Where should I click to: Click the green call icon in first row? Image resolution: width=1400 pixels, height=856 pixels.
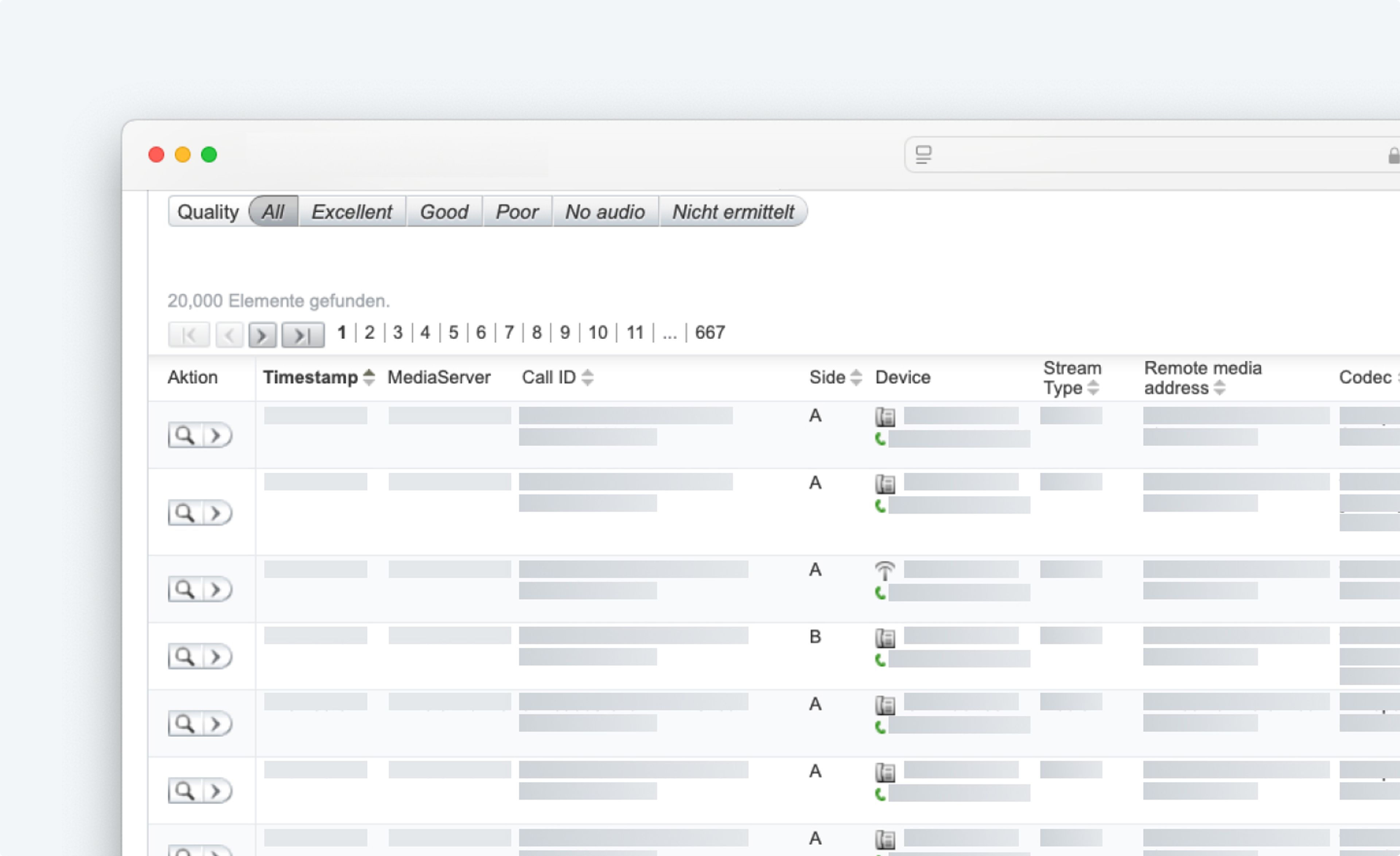(x=880, y=439)
